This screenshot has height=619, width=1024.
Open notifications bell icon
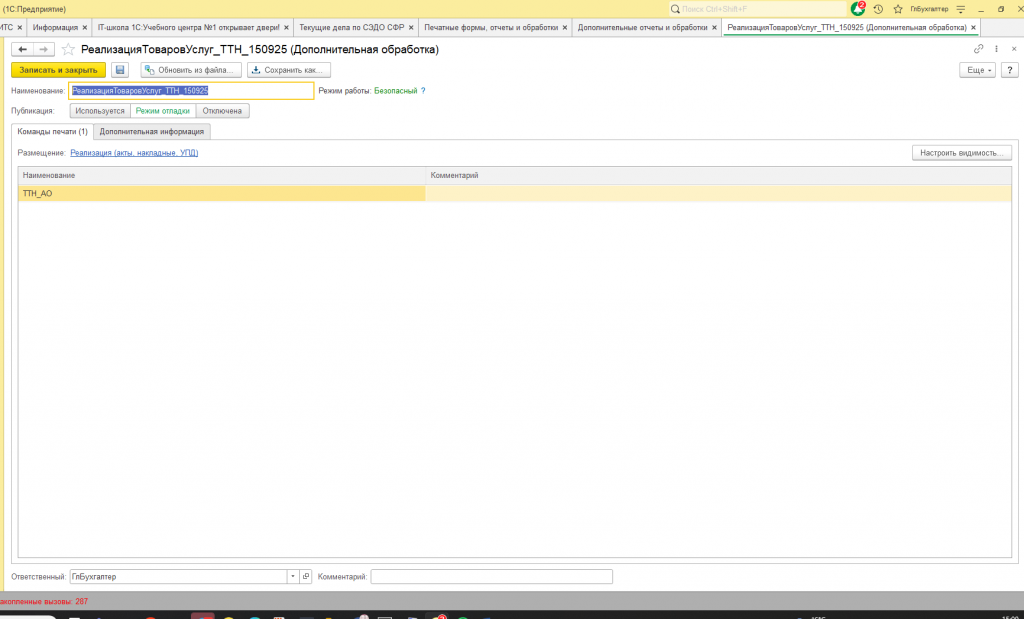tap(857, 9)
